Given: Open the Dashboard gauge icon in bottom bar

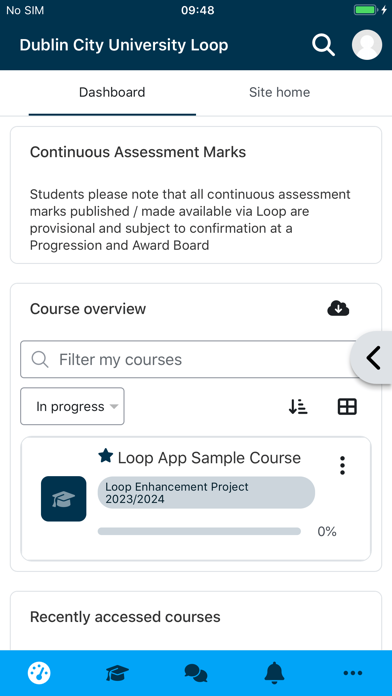Looking at the screenshot, I should pyautogui.click(x=39, y=673).
